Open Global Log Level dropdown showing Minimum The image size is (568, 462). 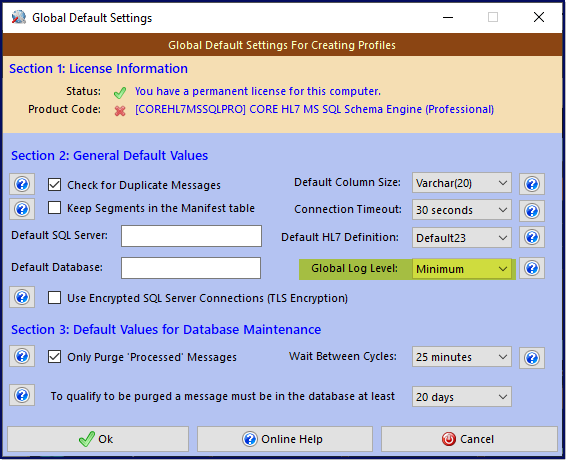coord(462,269)
